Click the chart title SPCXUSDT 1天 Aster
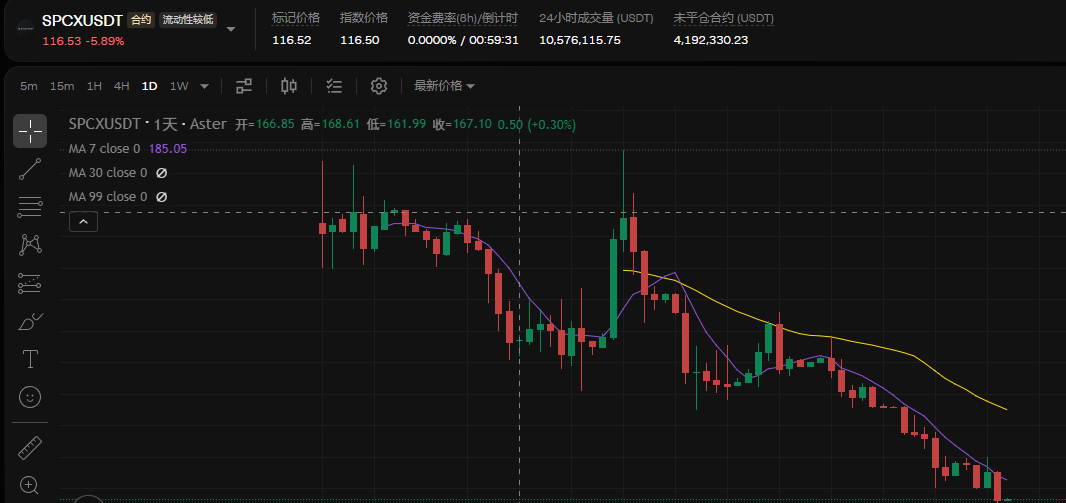Viewport: 1066px width, 503px height. coord(148,124)
